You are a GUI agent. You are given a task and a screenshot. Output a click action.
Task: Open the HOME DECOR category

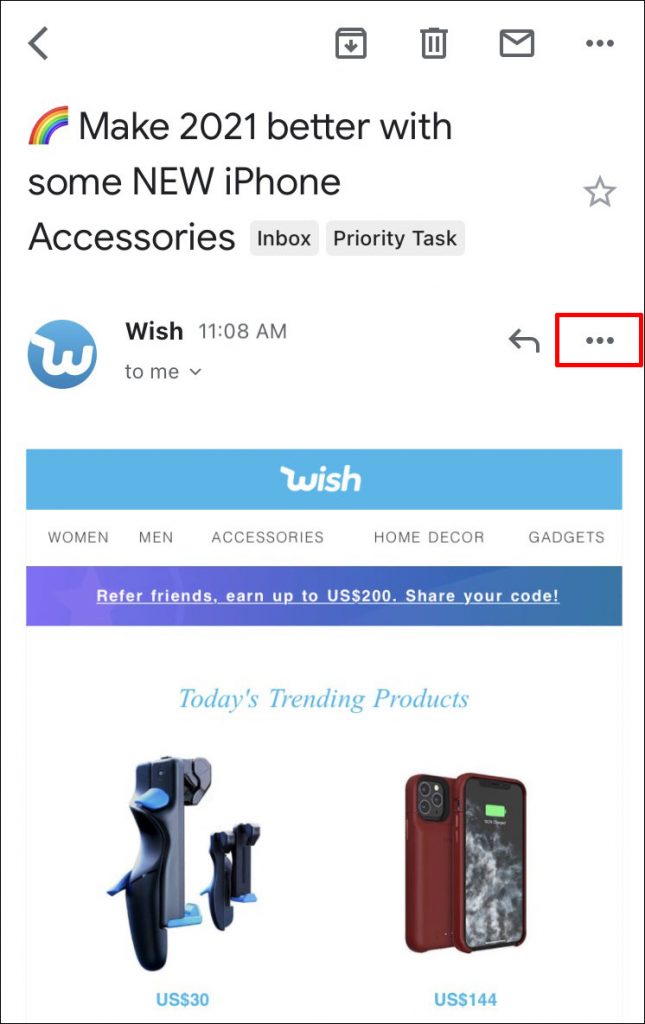click(429, 537)
